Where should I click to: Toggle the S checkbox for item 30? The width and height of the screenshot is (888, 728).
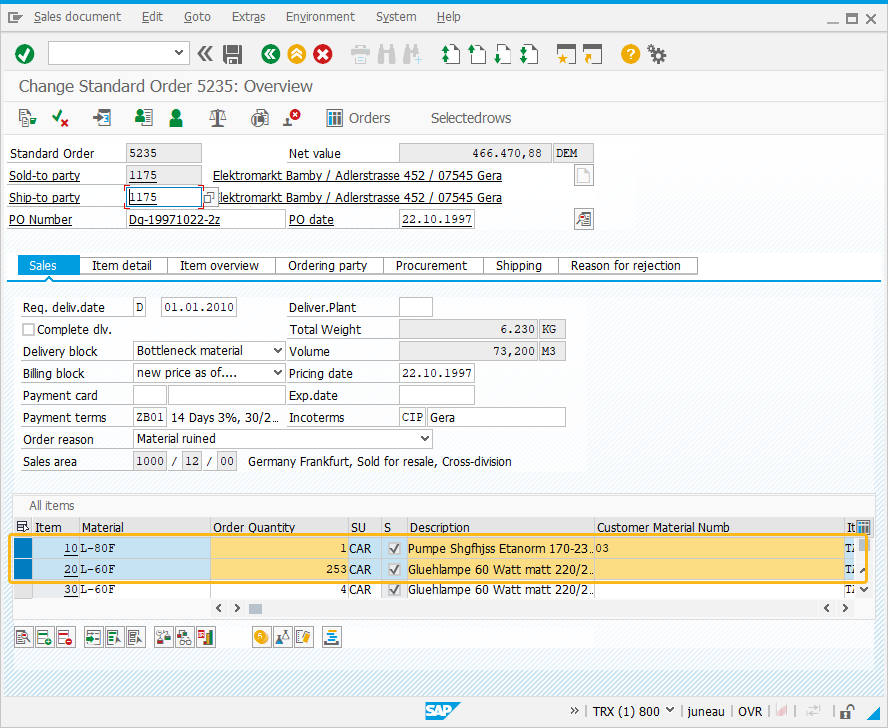coord(394,590)
